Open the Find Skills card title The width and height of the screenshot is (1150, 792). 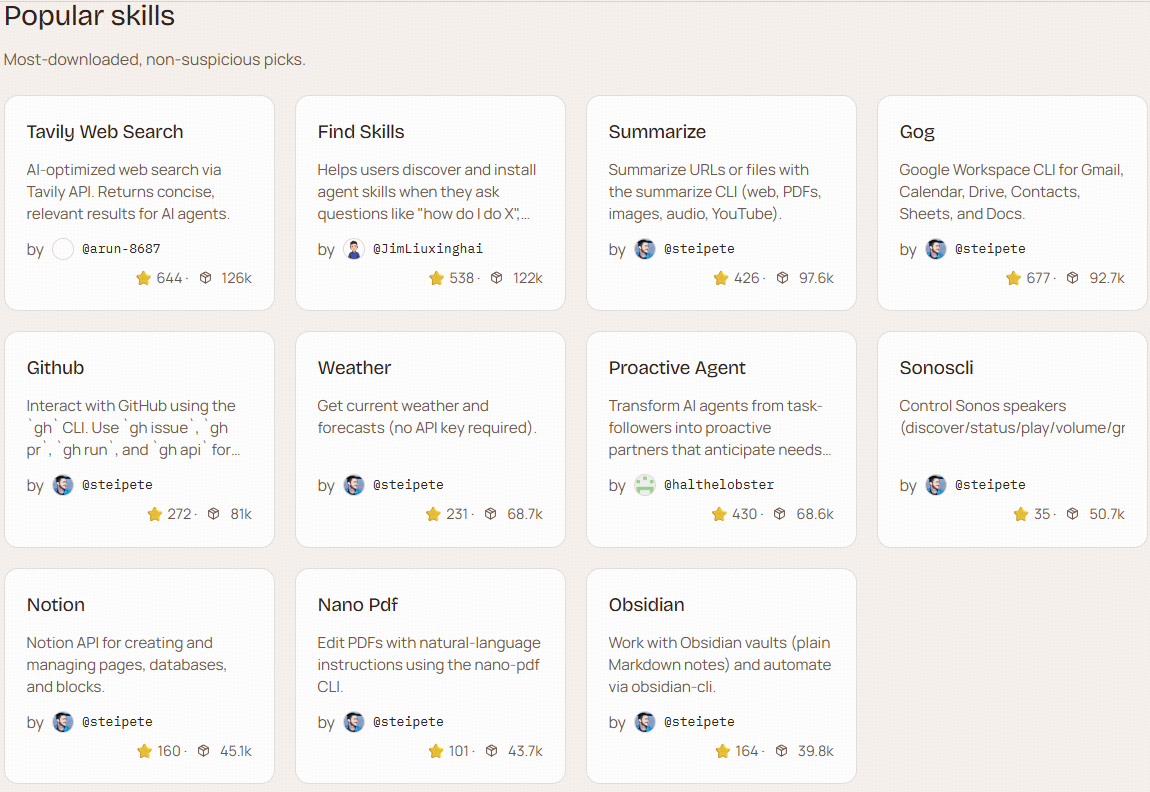pyautogui.click(x=361, y=132)
